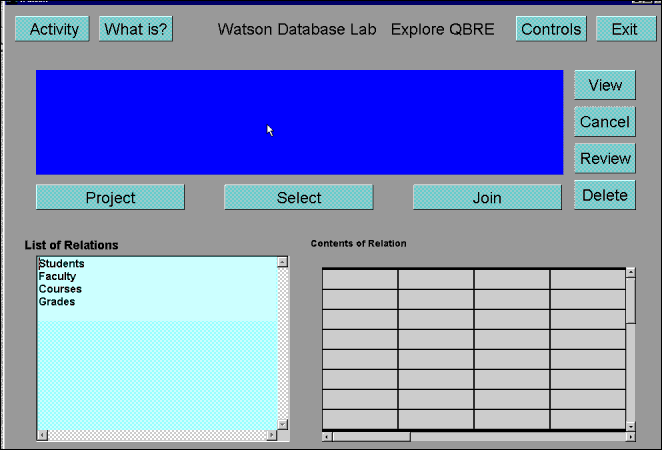Image resolution: width=662 pixels, height=450 pixels.
Task: Cancel the current query
Action: coord(605,122)
